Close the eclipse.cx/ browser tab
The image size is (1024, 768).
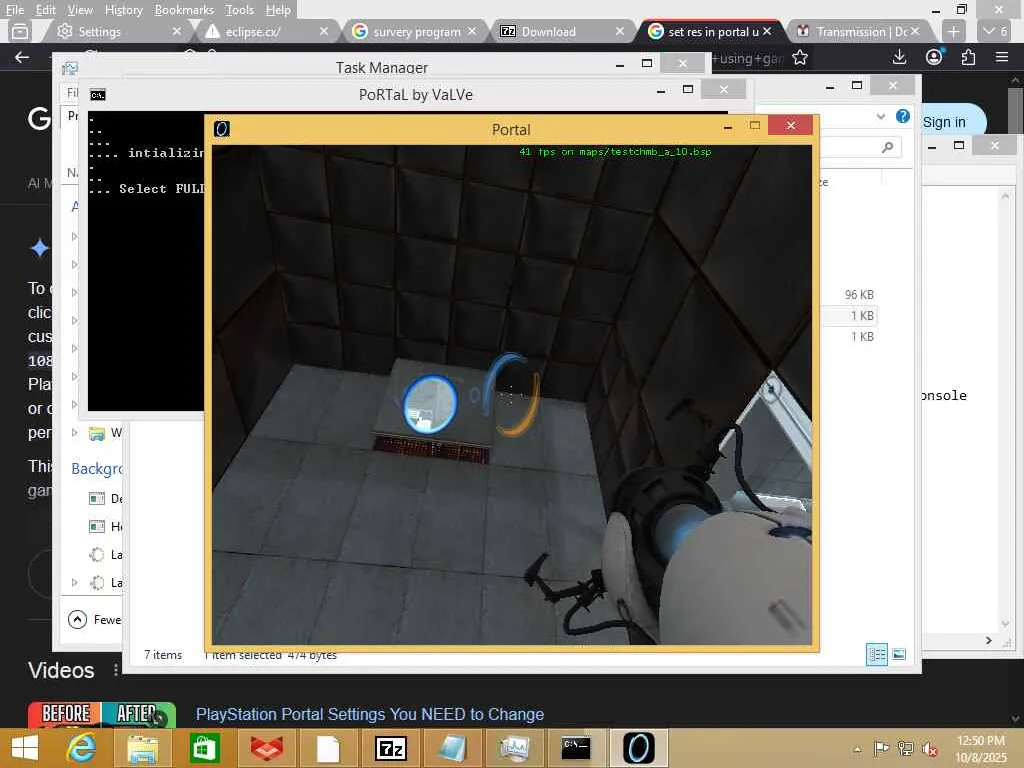coord(324,31)
